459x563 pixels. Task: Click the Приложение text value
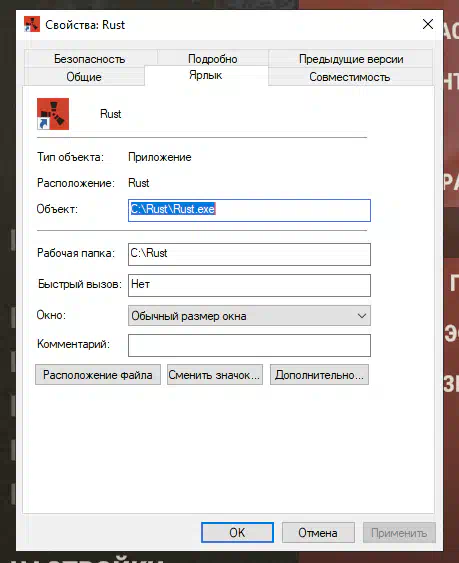pyautogui.click(x=160, y=157)
